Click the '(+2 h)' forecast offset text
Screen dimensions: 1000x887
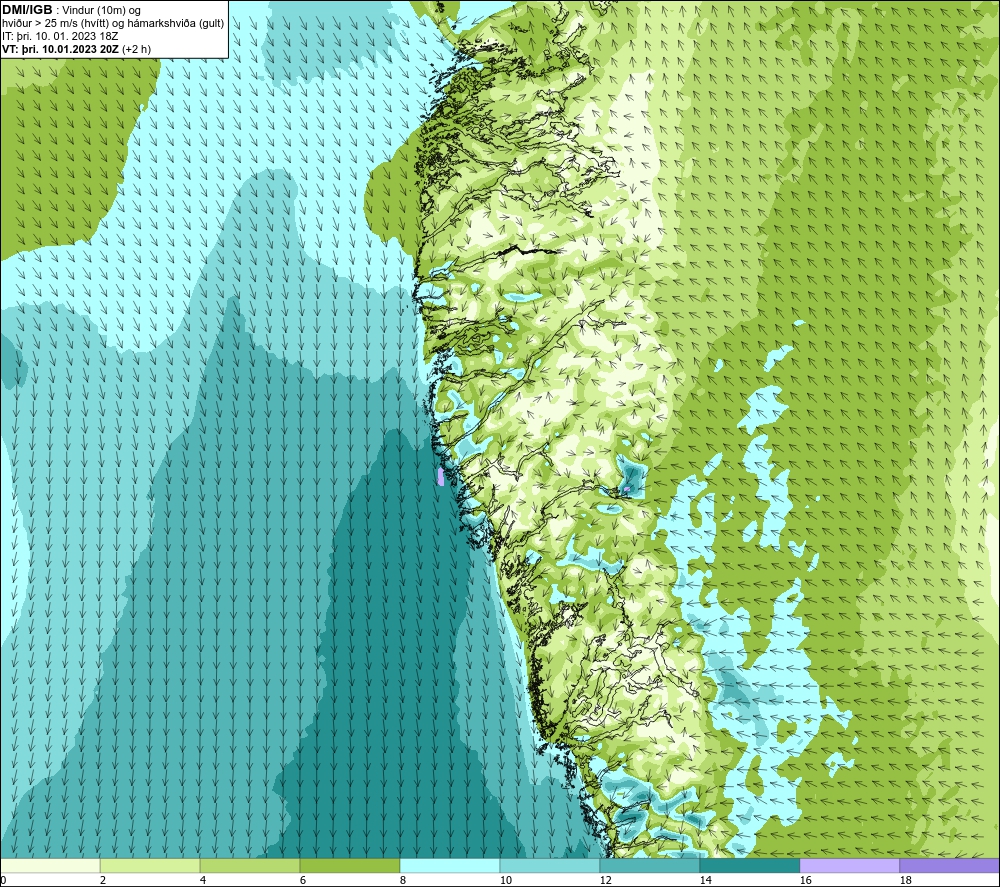click(136, 49)
